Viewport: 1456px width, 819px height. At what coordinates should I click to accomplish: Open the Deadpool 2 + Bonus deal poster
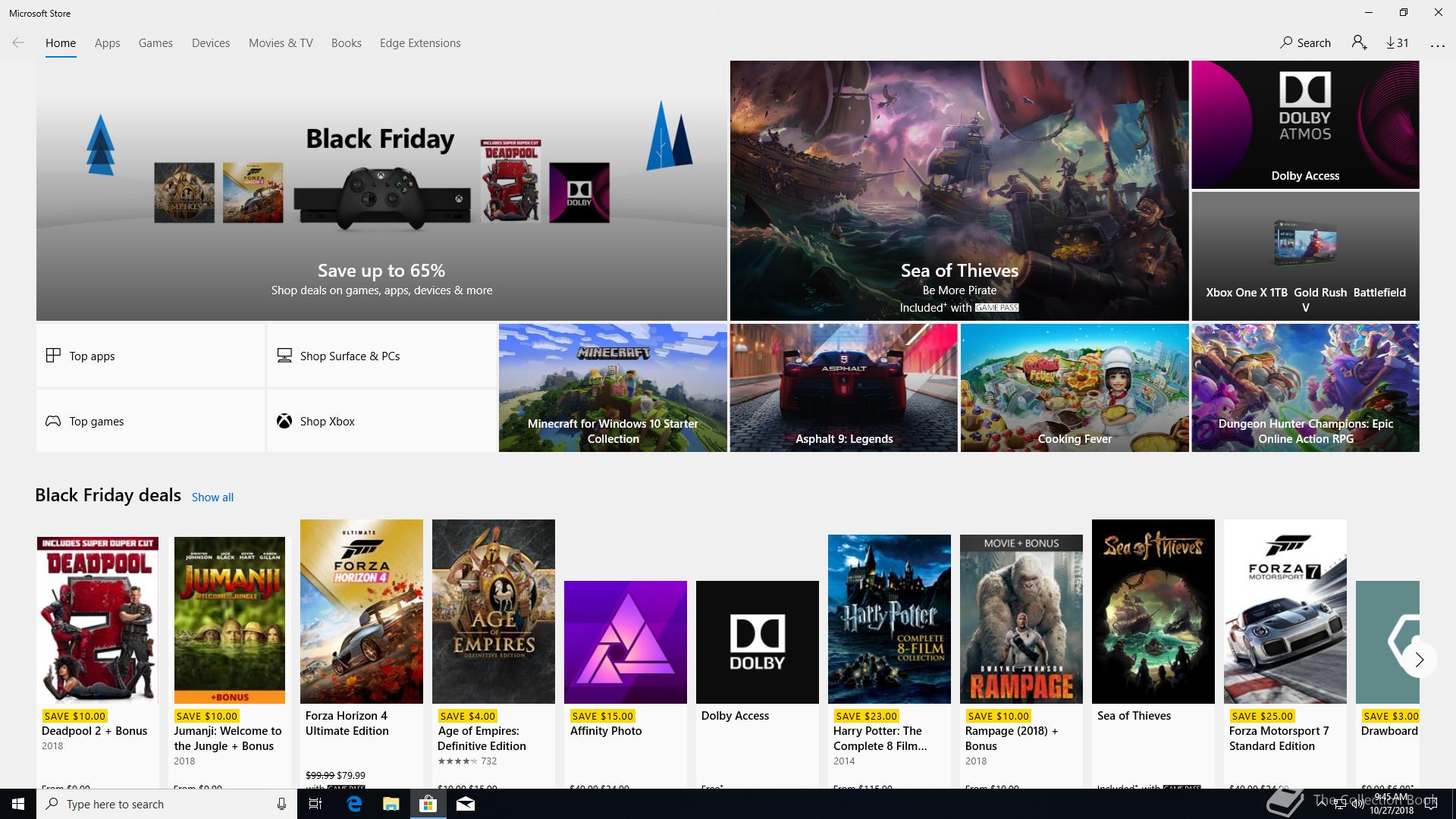coord(98,620)
